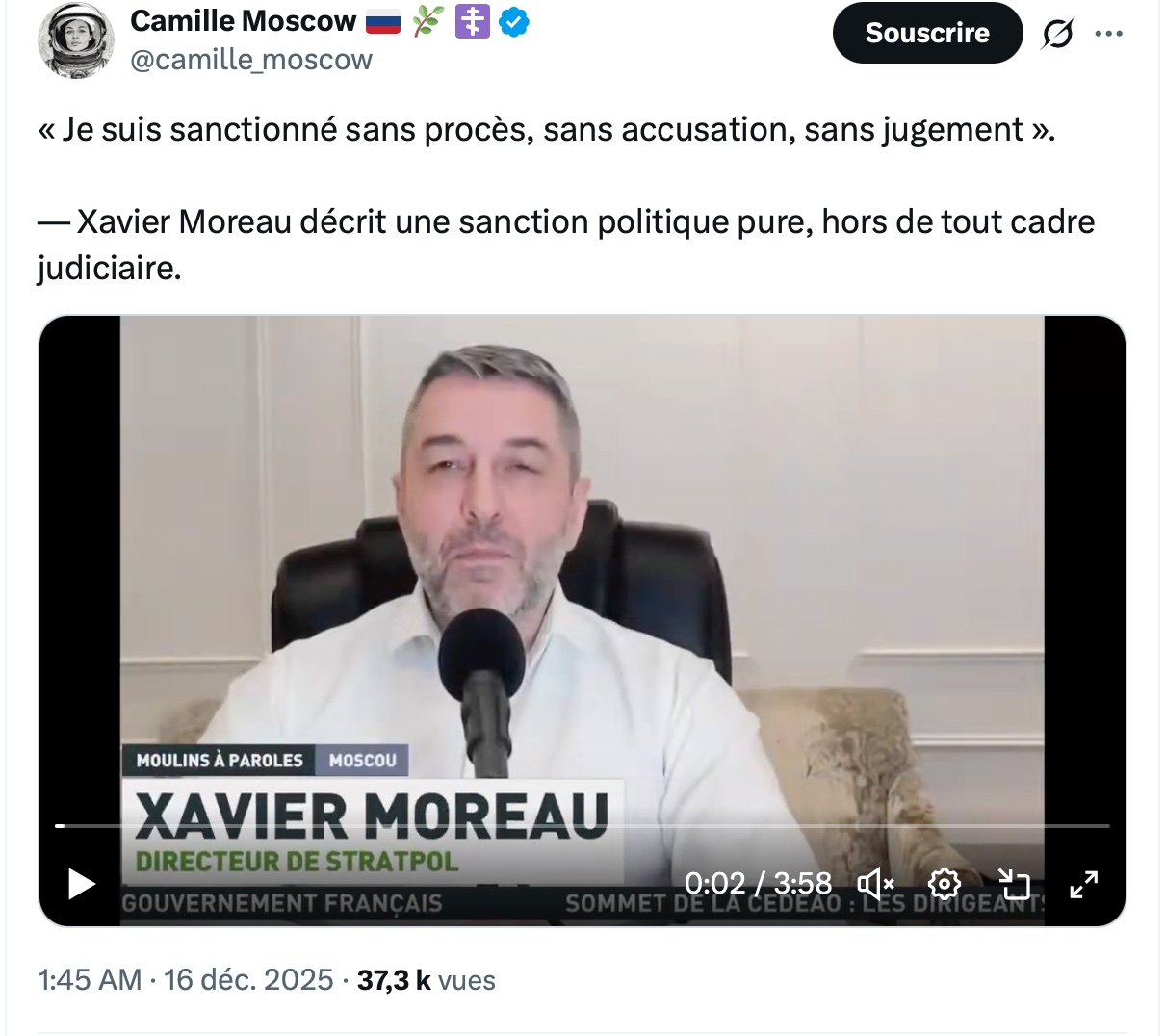Open Grok explain icon
Viewport: 1165px width, 1036px height.
click(x=1057, y=34)
